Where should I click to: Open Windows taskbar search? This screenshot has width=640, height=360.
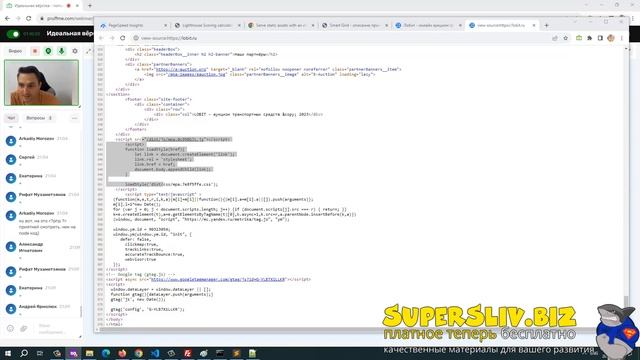[24, 353]
